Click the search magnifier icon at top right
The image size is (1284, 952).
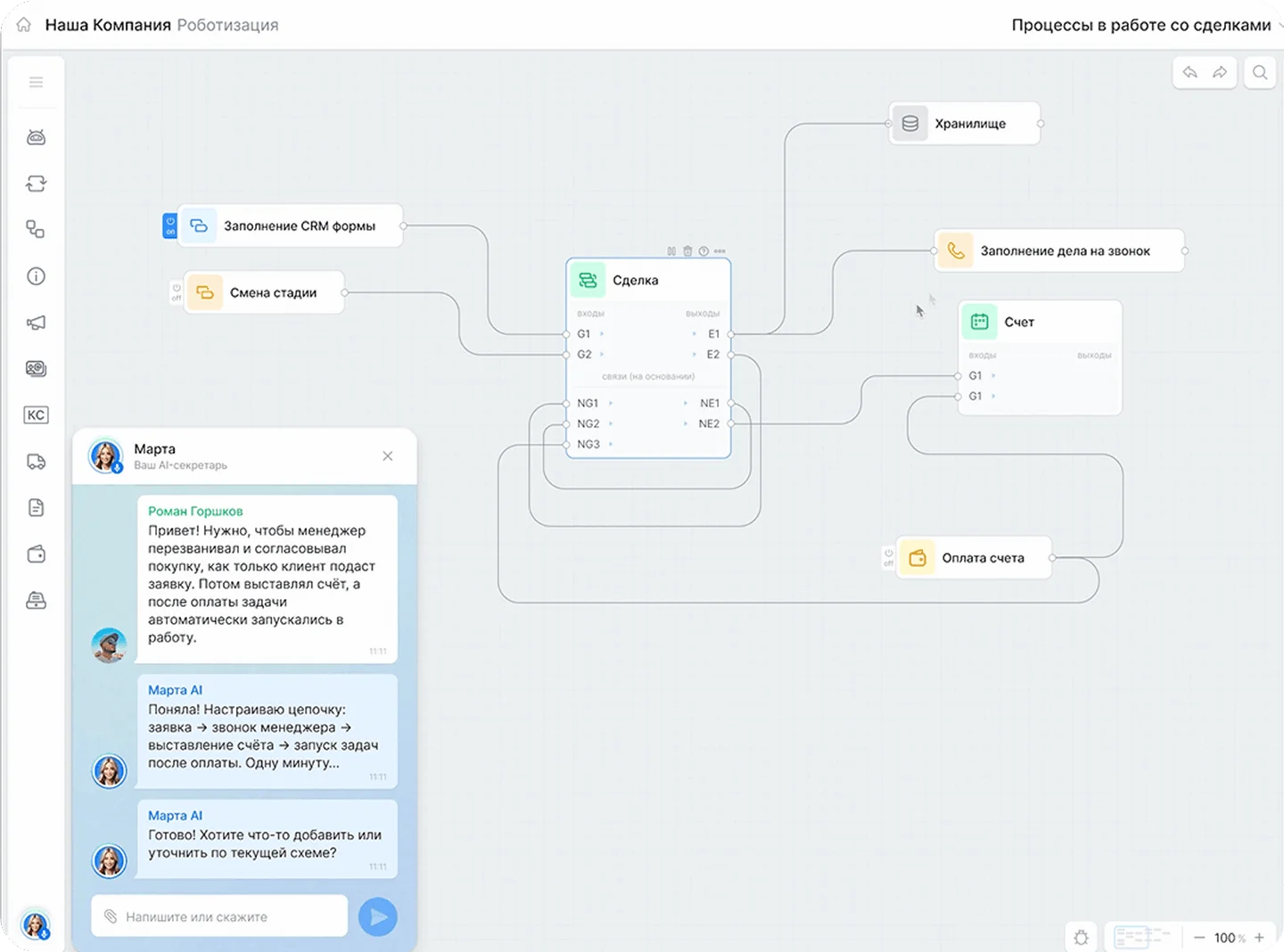pos(1260,73)
